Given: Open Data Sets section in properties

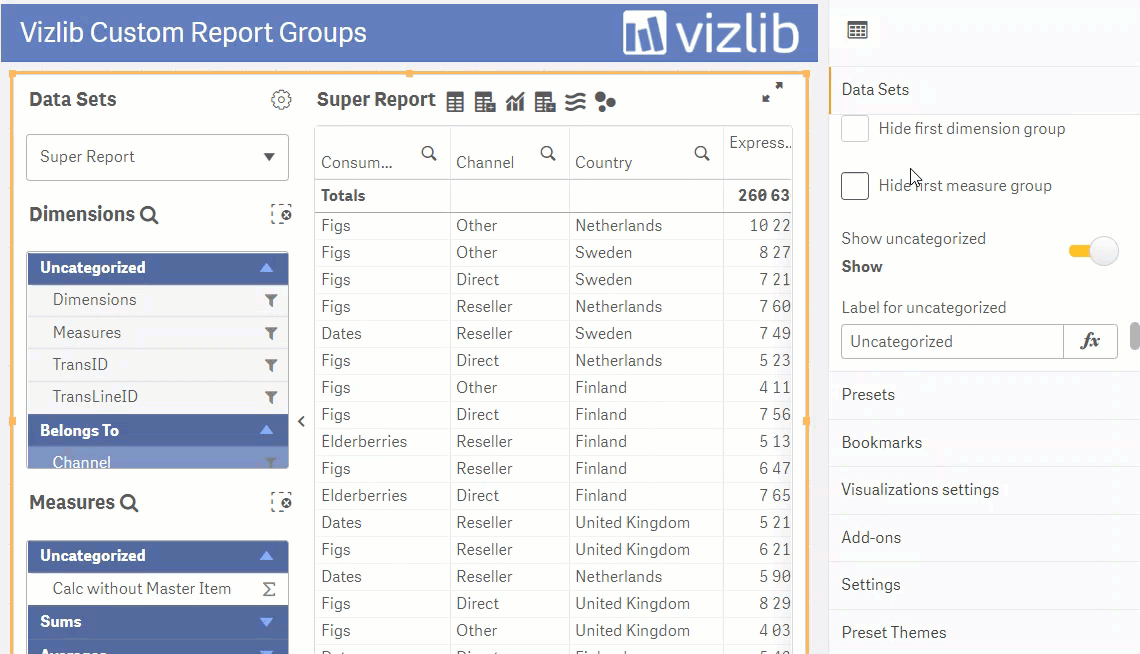Looking at the screenshot, I should pyautogui.click(x=984, y=89).
